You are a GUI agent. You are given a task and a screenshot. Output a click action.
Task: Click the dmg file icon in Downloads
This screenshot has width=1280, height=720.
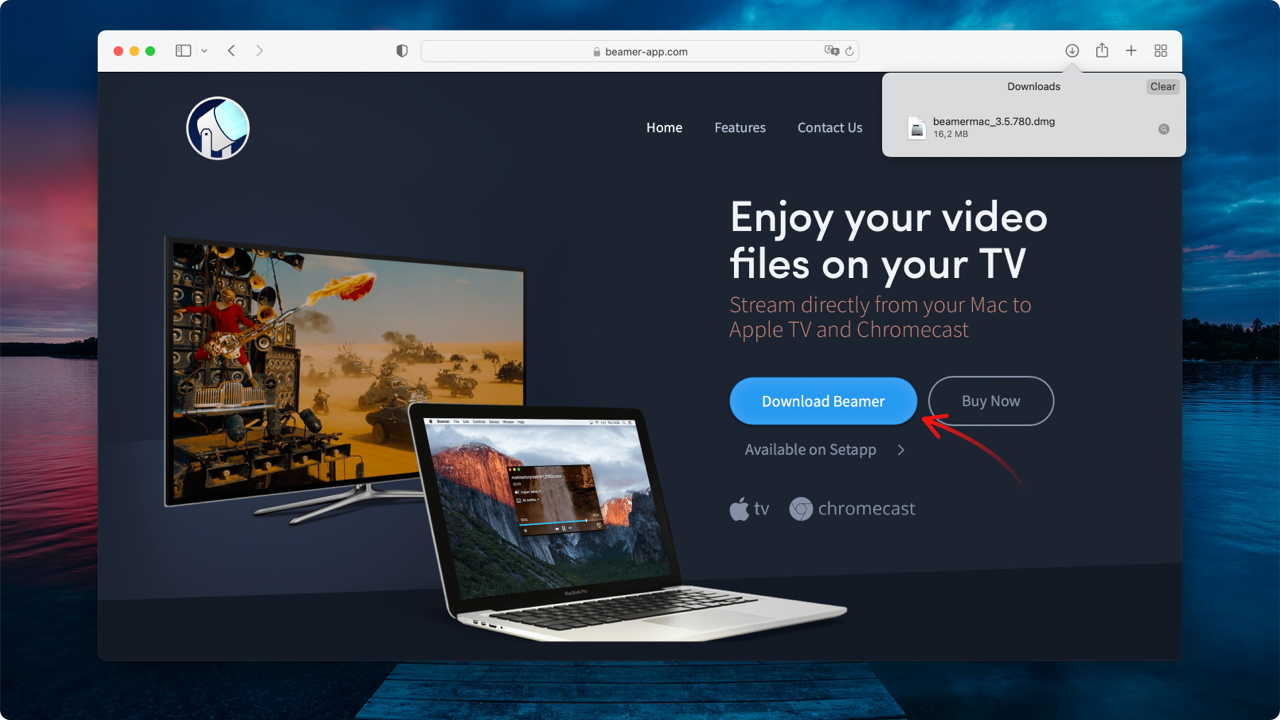[x=916, y=128]
